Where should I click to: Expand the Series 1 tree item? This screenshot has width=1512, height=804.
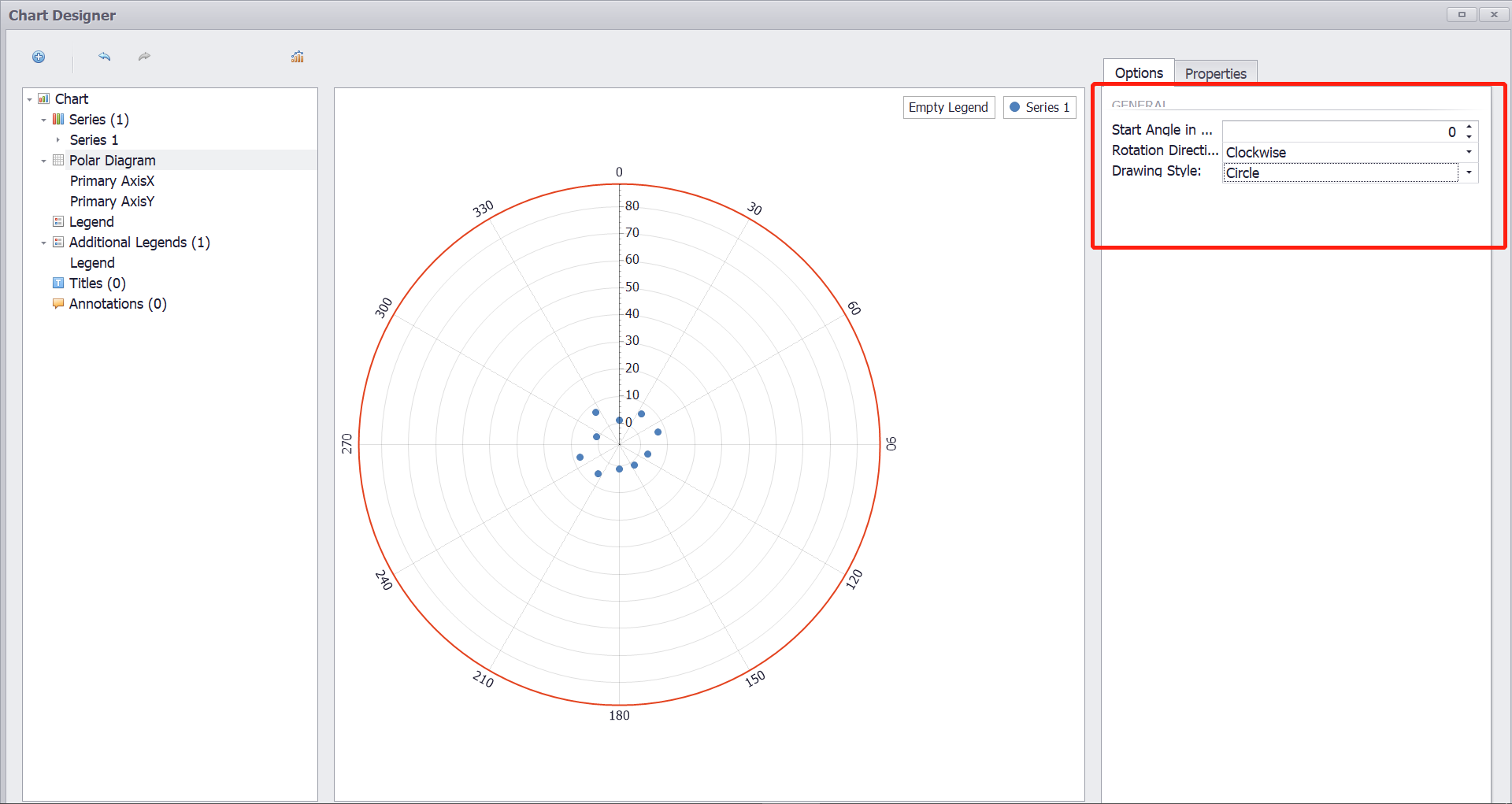tap(58, 140)
